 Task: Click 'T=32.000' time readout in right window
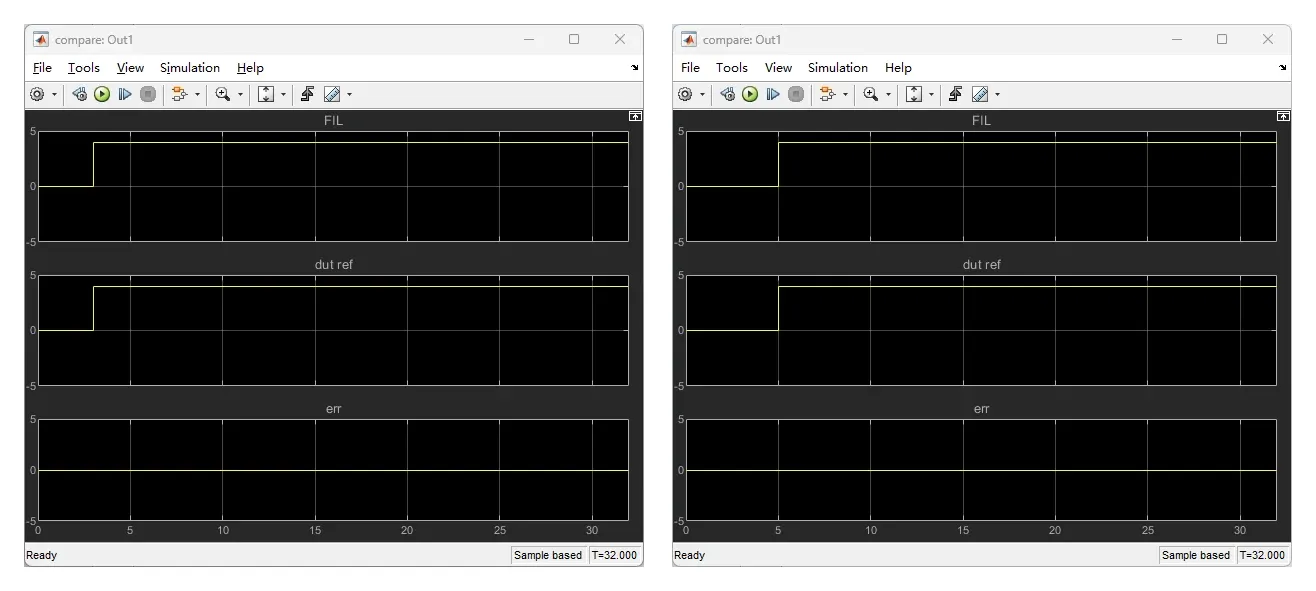[x=1263, y=555]
